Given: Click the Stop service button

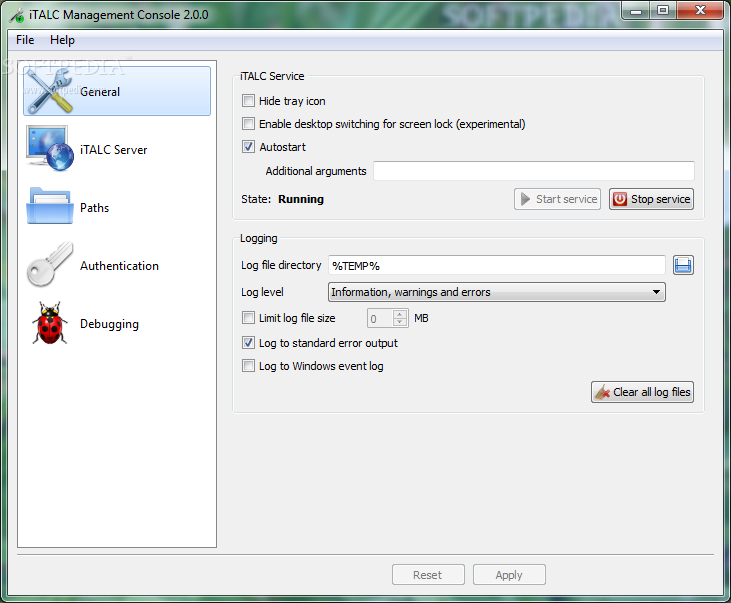Looking at the screenshot, I should 651,199.
